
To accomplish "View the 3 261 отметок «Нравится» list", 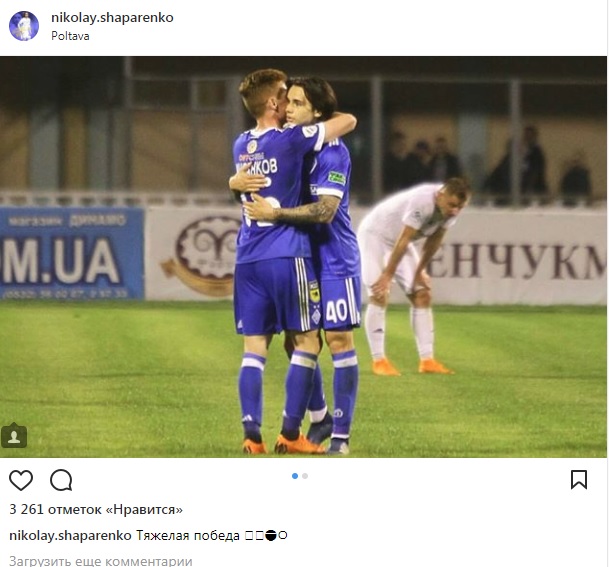I will (96, 509).
